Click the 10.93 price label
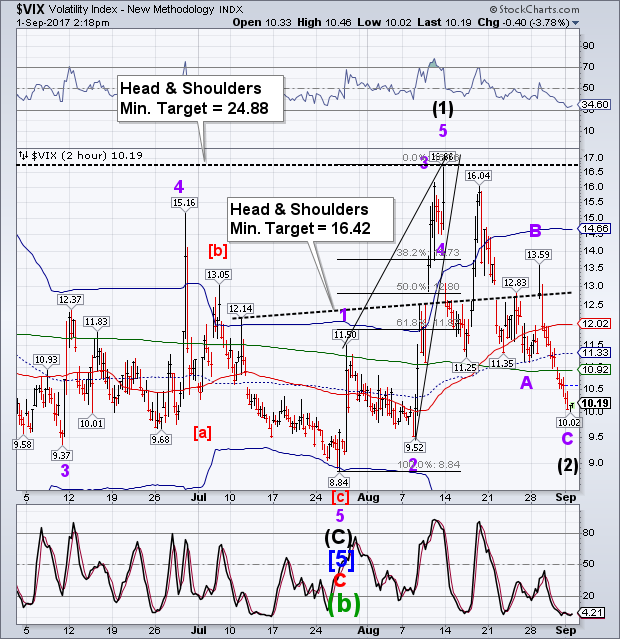The image size is (620, 639). (x=46, y=360)
